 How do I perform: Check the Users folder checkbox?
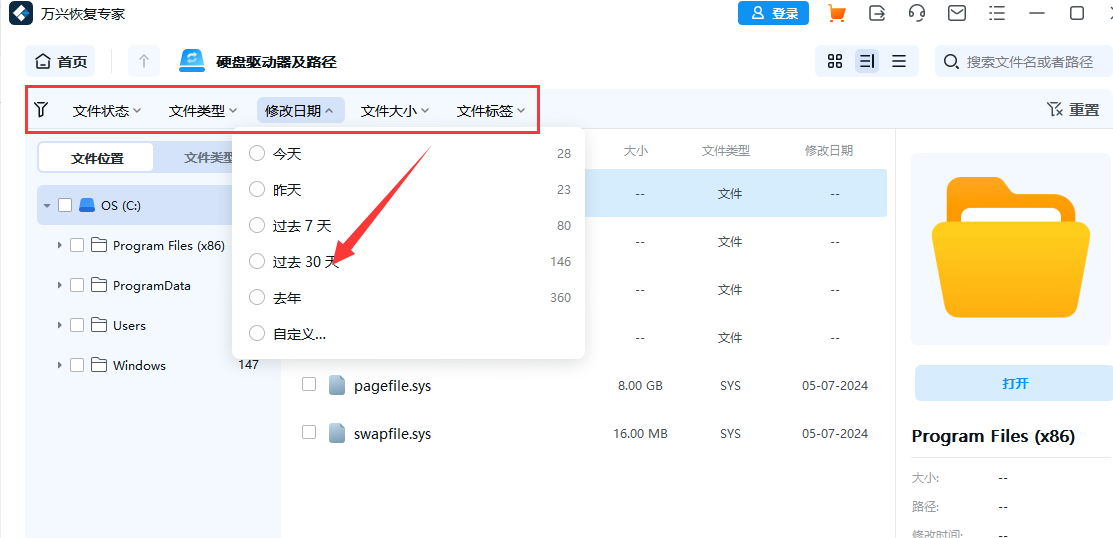click(77, 325)
